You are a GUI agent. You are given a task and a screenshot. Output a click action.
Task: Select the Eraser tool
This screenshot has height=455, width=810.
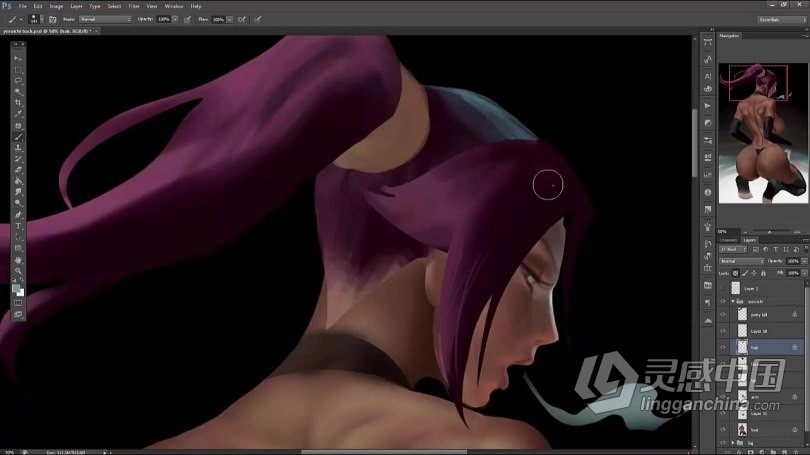coord(18,170)
